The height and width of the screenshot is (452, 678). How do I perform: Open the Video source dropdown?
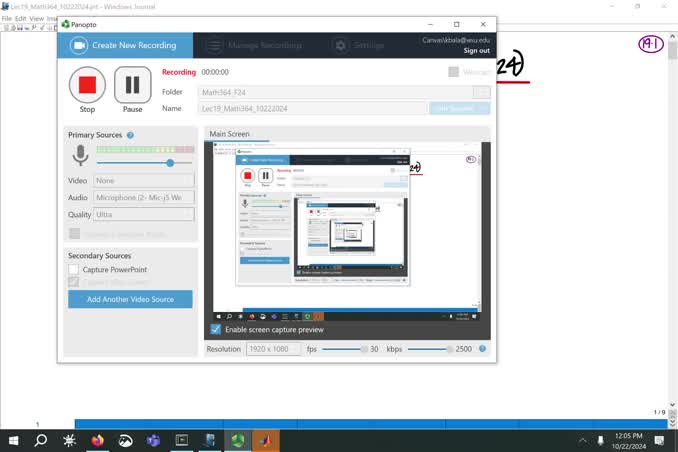click(x=144, y=181)
